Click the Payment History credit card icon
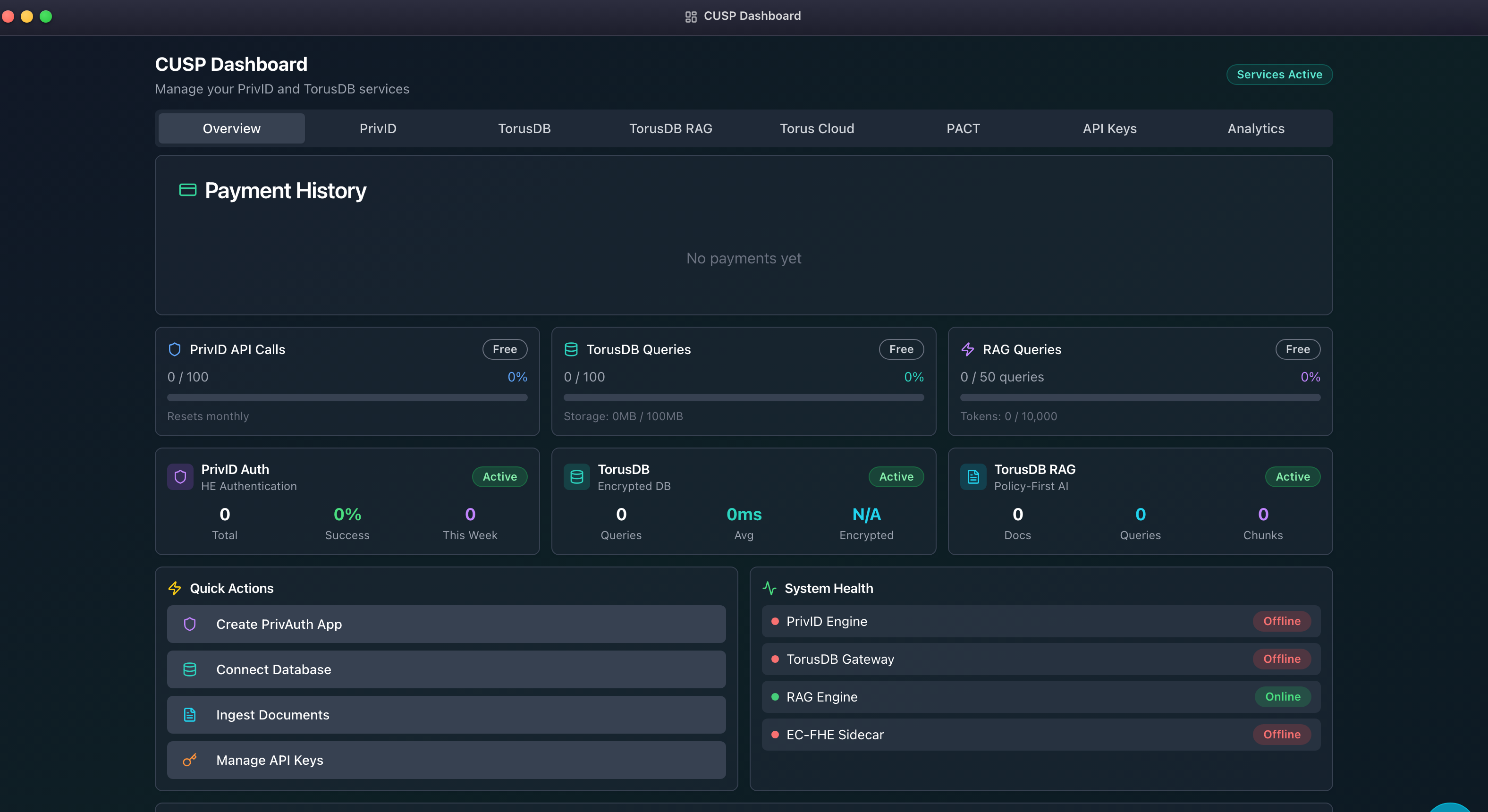Viewport: 1488px width, 812px height. click(x=188, y=190)
